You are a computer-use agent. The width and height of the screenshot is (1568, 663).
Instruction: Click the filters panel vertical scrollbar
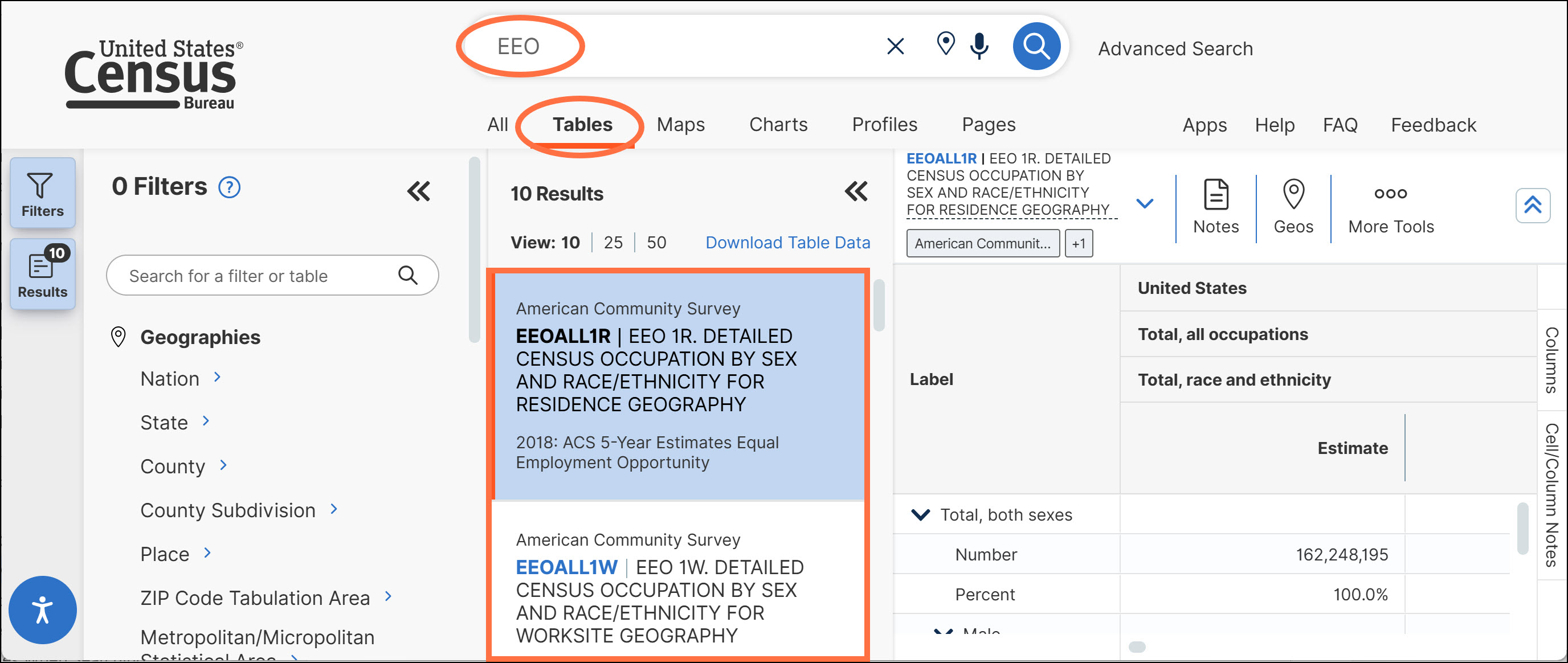(x=474, y=250)
